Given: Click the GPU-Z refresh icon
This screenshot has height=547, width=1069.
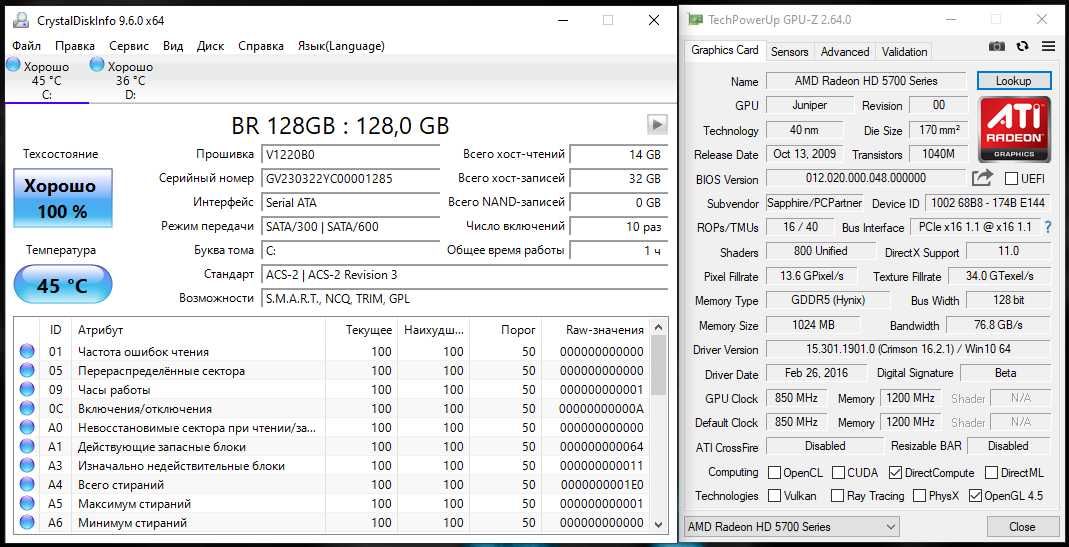Looking at the screenshot, I should click(1022, 46).
